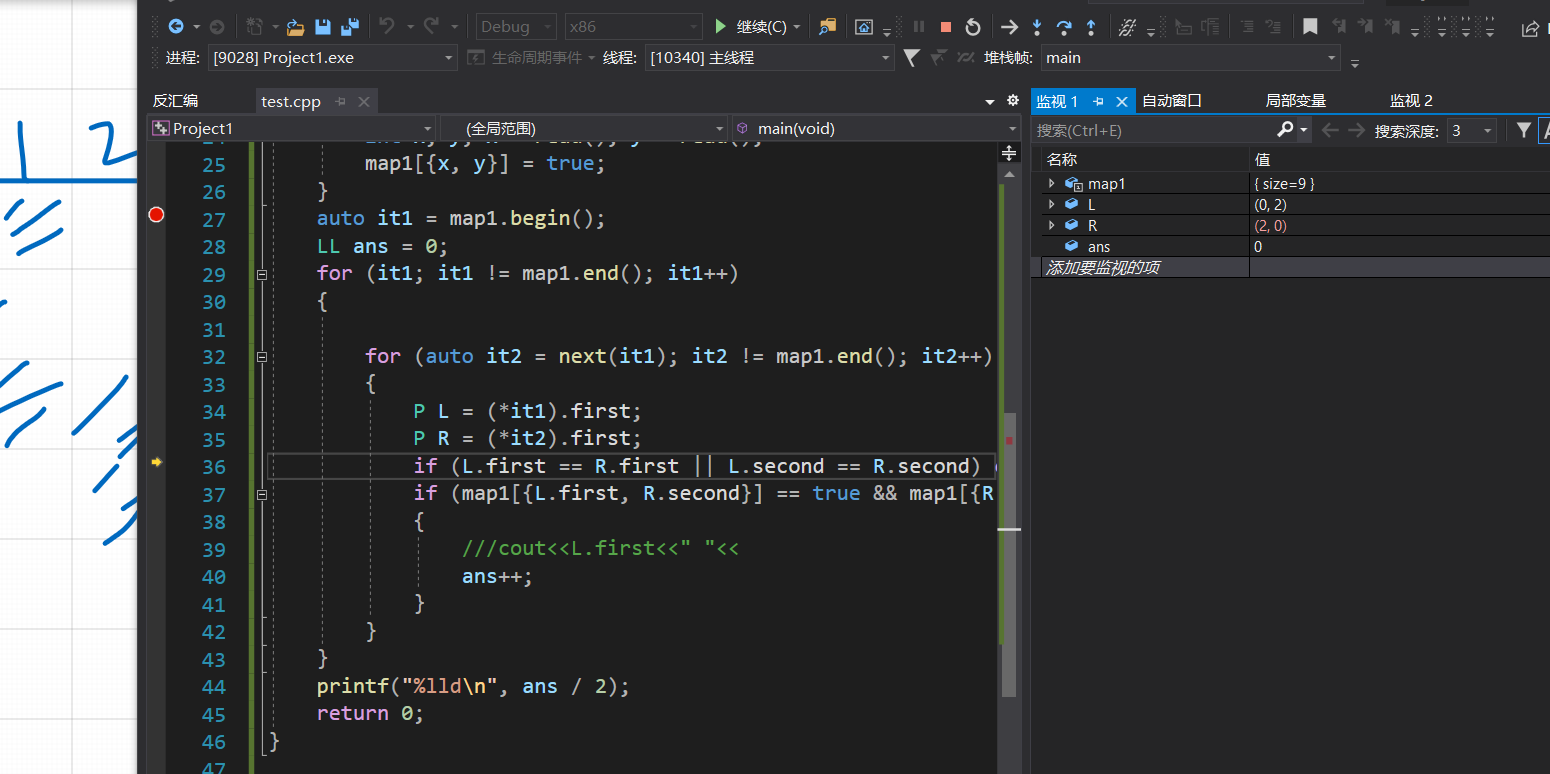Click the Live Share icon
The height and width of the screenshot is (774, 1550).
point(1530,28)
